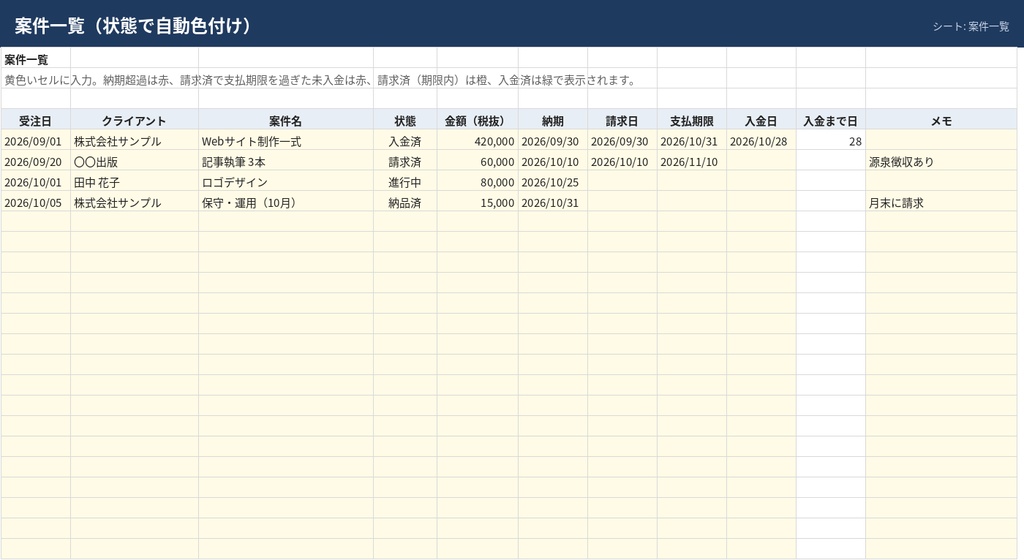The image size is (1024, 560).
Task: Select the status cell 納品済
Action: point(405,203)
